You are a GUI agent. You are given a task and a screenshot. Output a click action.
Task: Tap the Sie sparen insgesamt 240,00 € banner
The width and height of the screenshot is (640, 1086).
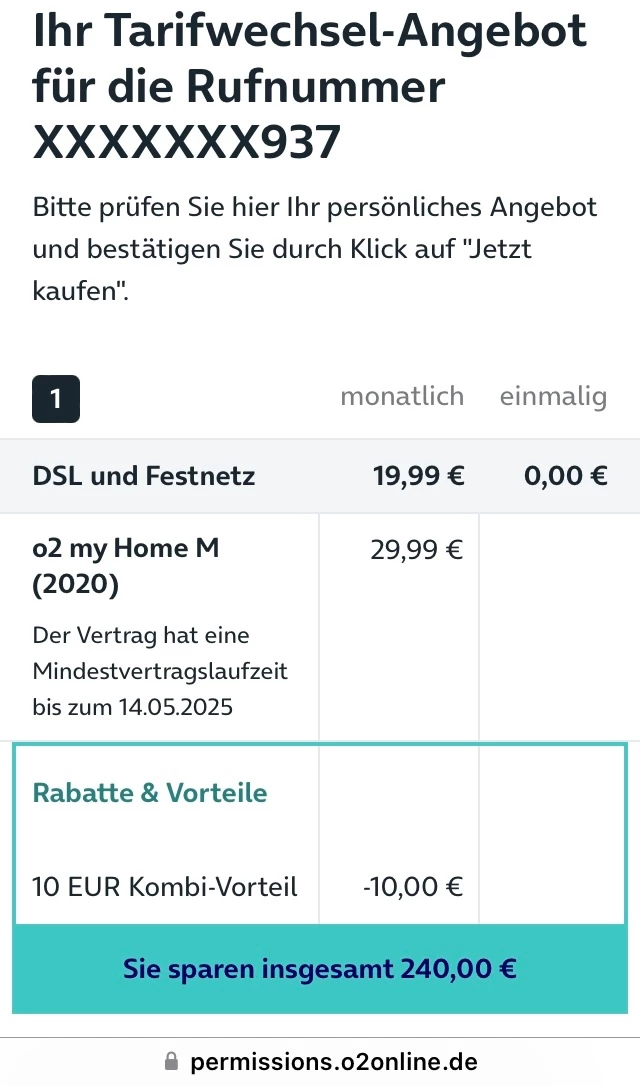click(x=320, y=969)
